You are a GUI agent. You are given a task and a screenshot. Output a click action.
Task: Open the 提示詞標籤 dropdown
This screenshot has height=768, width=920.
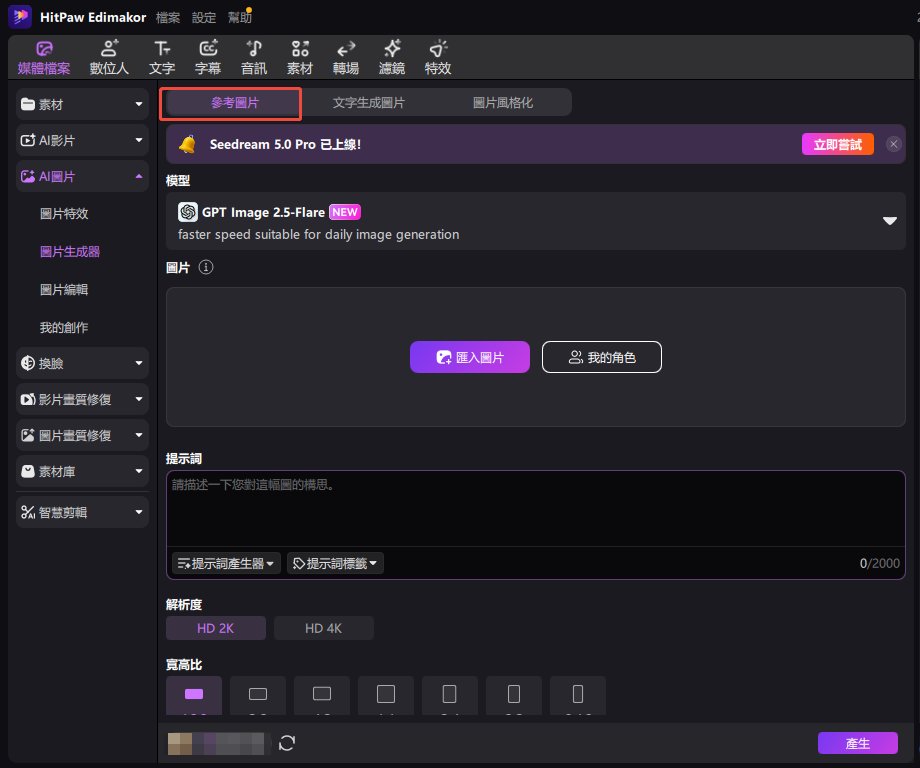click(335, 563)
